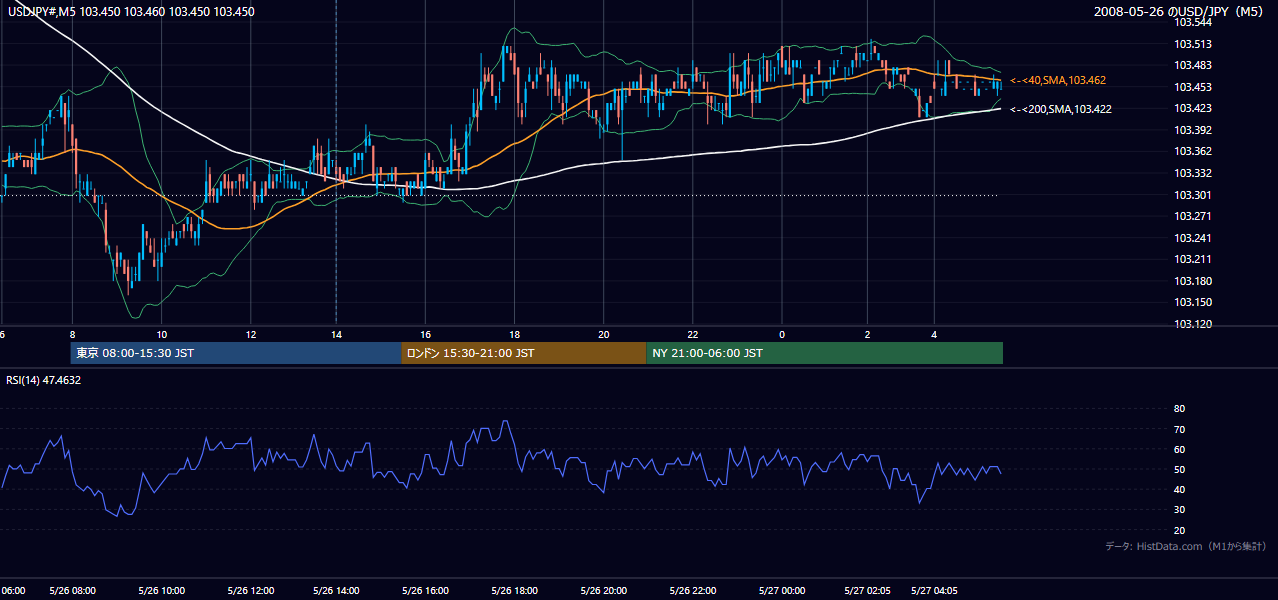Click bottom date label 5/27 00:00
The height and width of the screenshot is (600, 1278).
780,590
